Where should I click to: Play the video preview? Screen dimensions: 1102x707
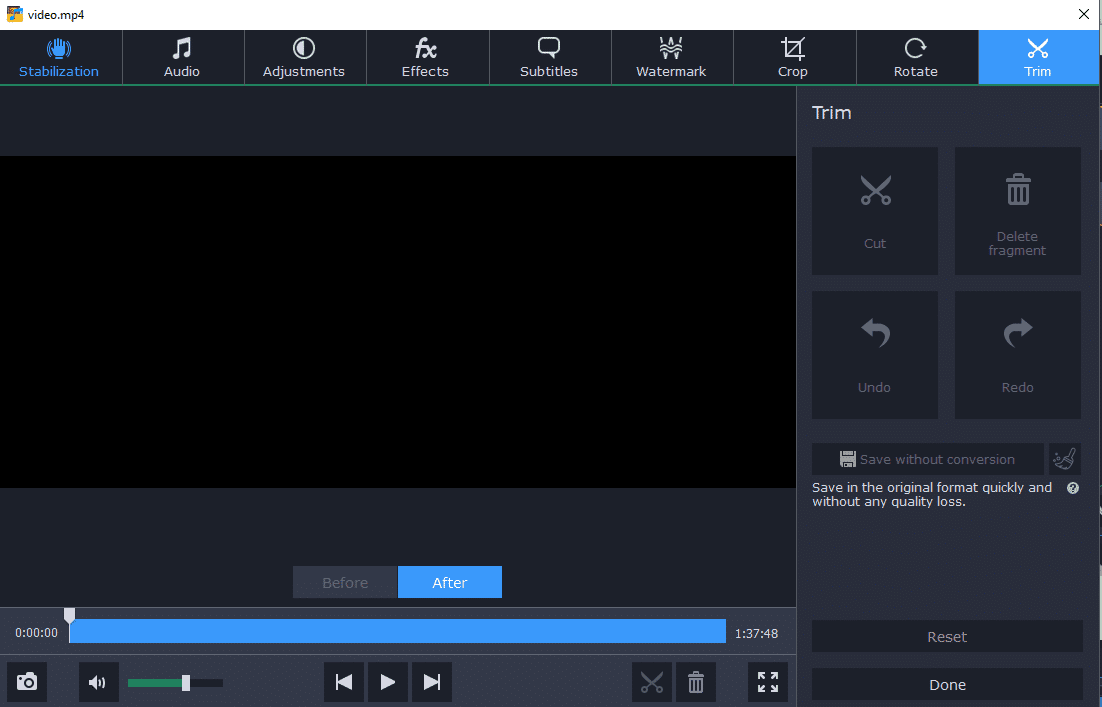pyautogui.click(x=388, y=682)
